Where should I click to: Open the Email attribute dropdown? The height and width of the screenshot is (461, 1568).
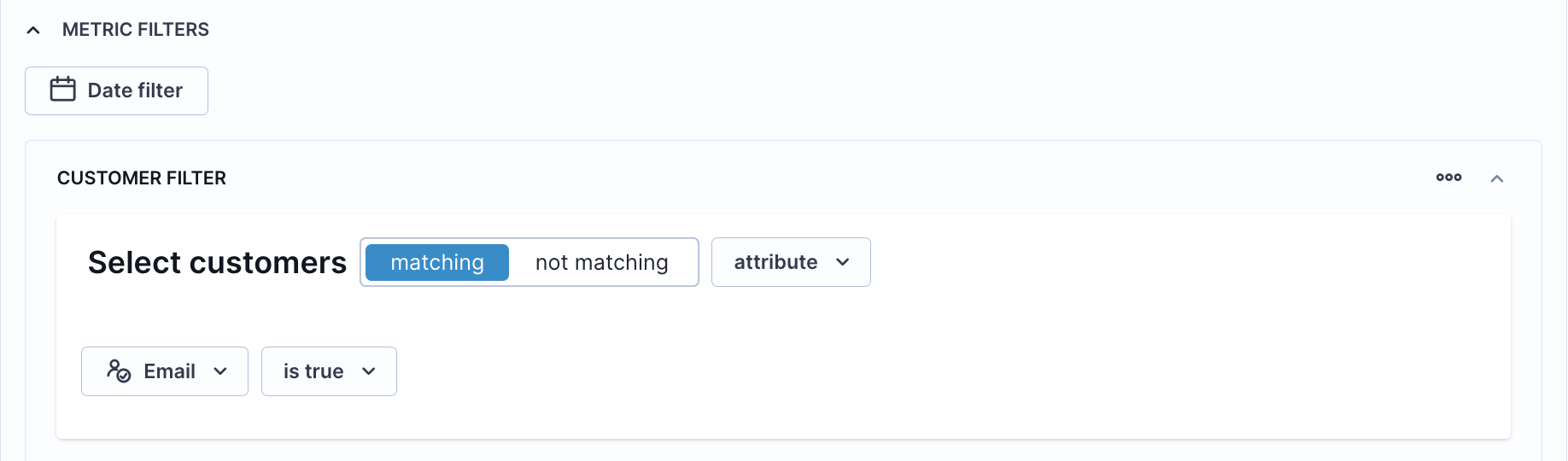pyautogui.click(x=165, y=371)
